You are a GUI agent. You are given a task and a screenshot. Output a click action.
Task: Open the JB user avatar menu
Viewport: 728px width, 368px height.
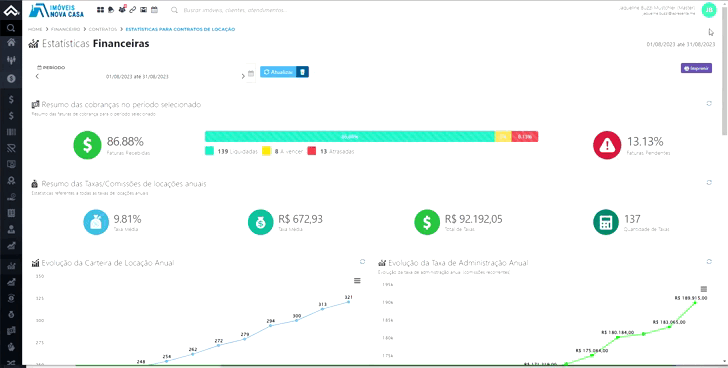[x=708, y=10]
